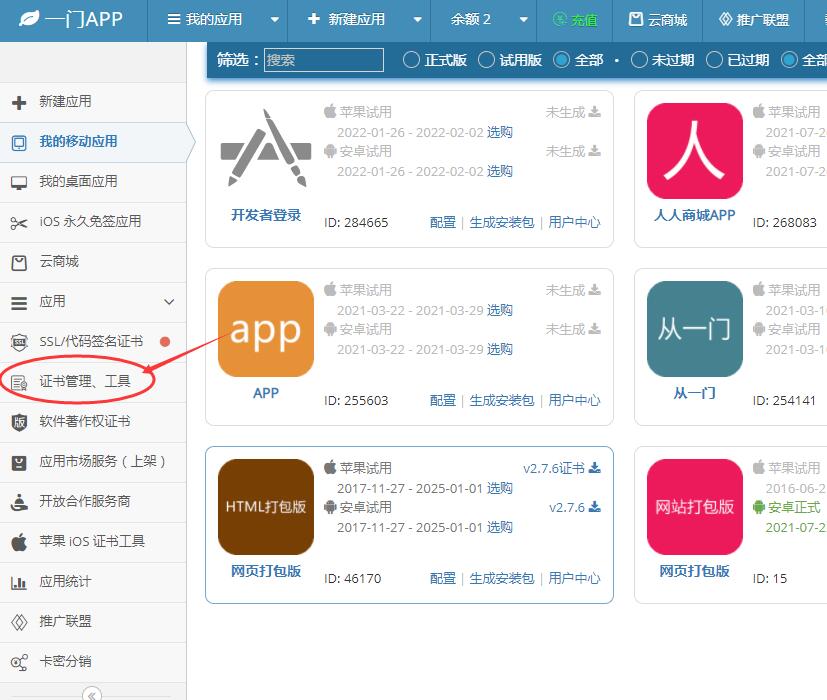
Task: Click 用户中心 link for ID 46170
Action: 574,579
